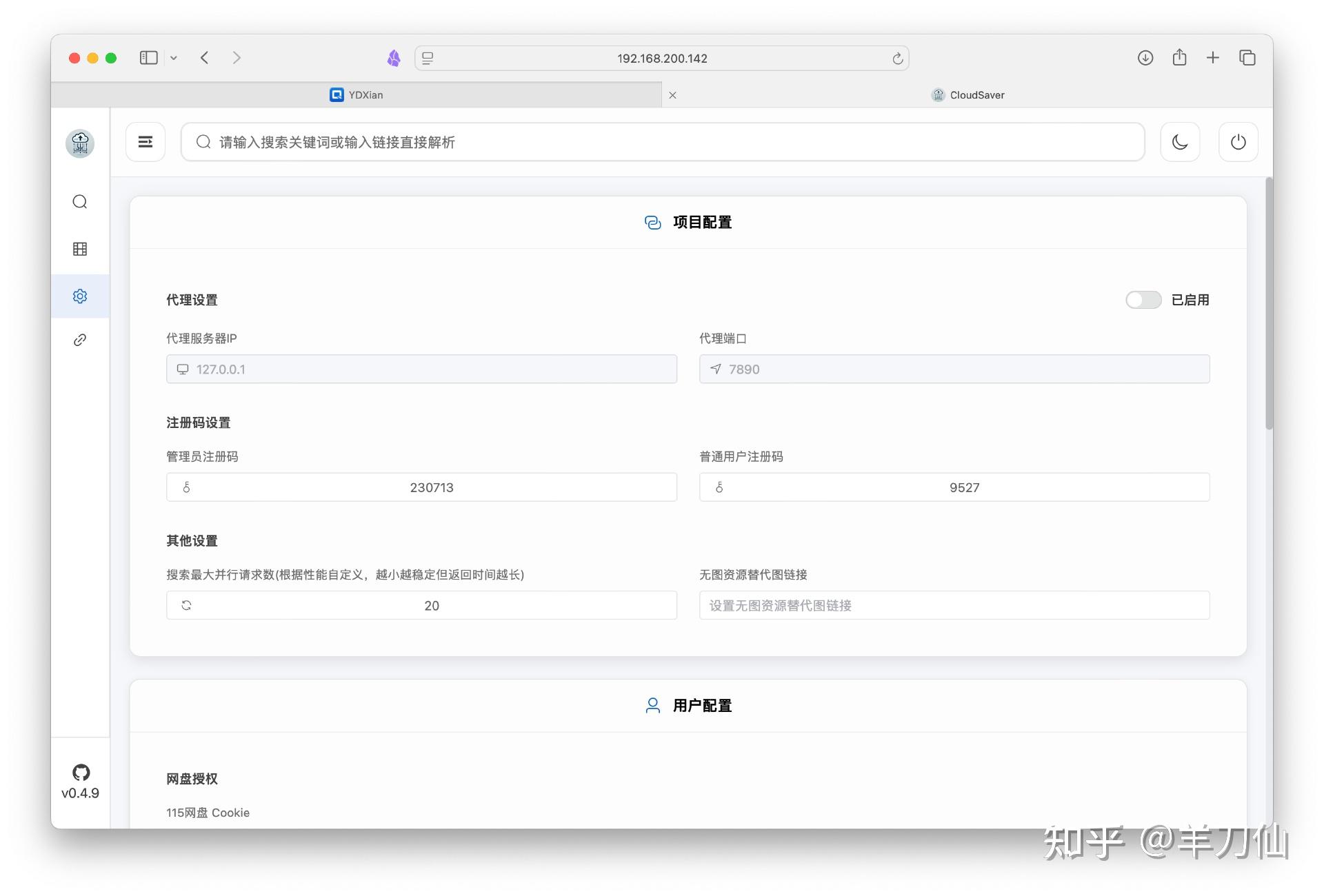The height and width of the screenshot is (896, 1324).
Task: Select the resource grid icon in the sidebar
Action: 80,249
